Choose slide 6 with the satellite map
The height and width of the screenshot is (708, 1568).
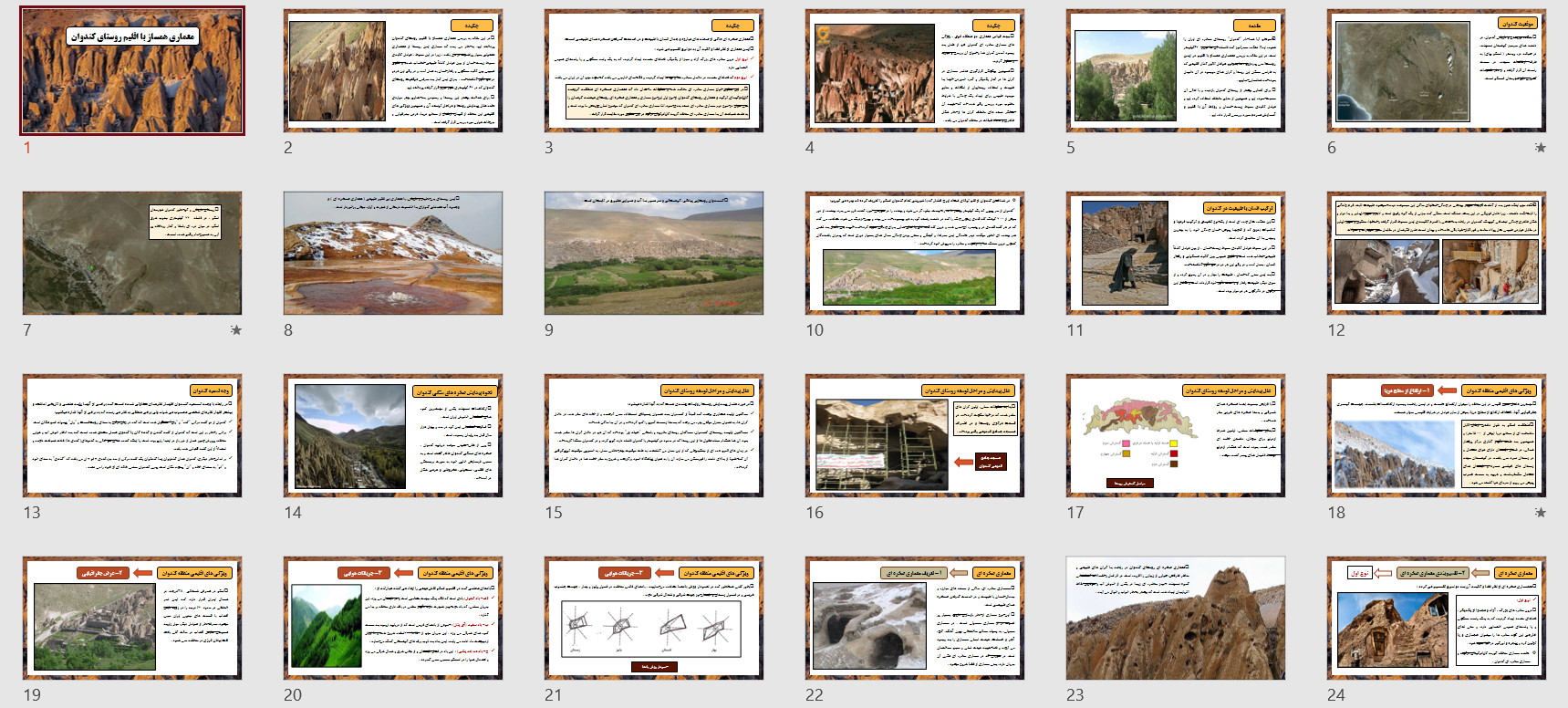(1436, 71)
